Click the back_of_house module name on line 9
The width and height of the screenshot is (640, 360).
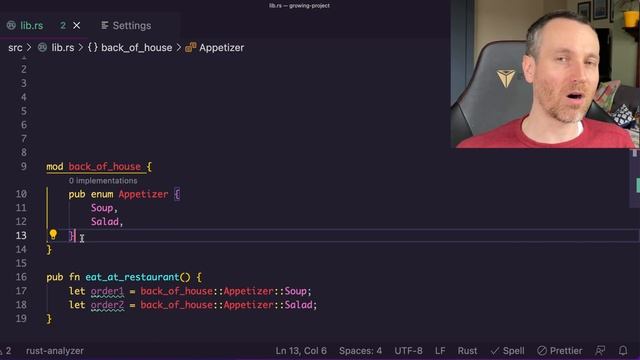click(x=104, y=167)
